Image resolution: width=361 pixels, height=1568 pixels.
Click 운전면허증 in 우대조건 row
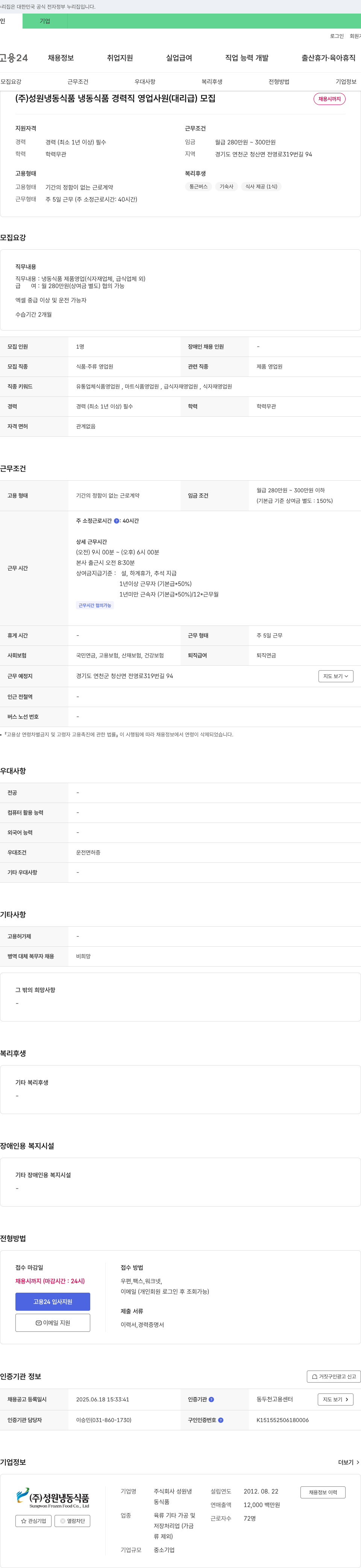(x=88, y=853)
